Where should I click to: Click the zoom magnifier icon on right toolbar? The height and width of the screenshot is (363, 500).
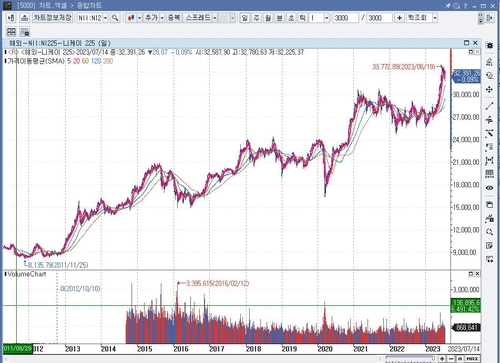click(489, 232)
